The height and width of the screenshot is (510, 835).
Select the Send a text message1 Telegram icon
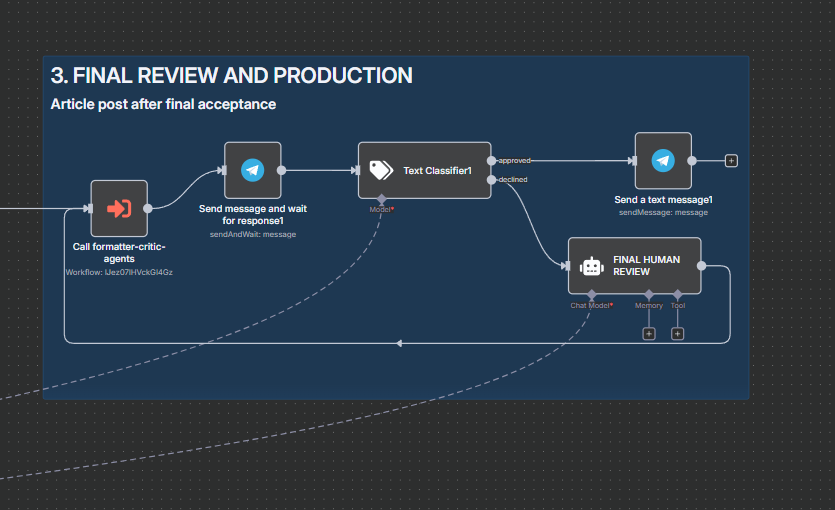click(663, 160)
